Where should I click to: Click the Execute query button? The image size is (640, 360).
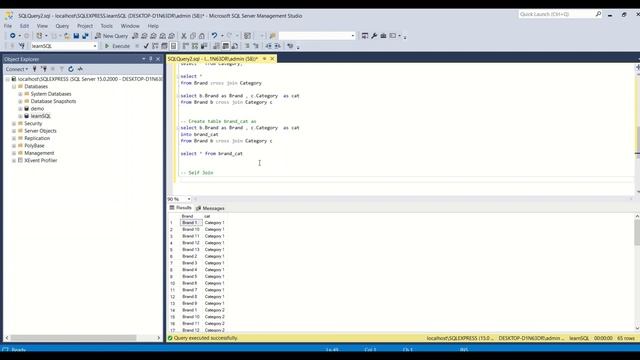click(x=117, y=46)
